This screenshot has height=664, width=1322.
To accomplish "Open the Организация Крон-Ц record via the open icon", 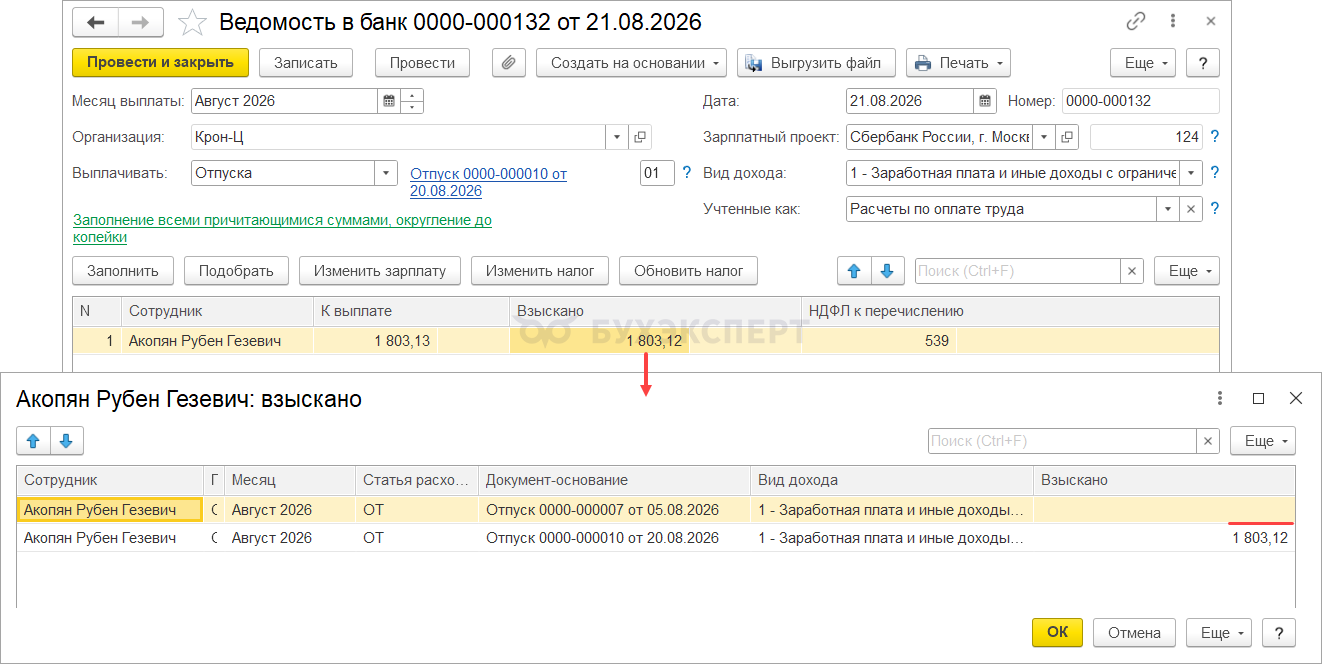I will coord(640,137).
